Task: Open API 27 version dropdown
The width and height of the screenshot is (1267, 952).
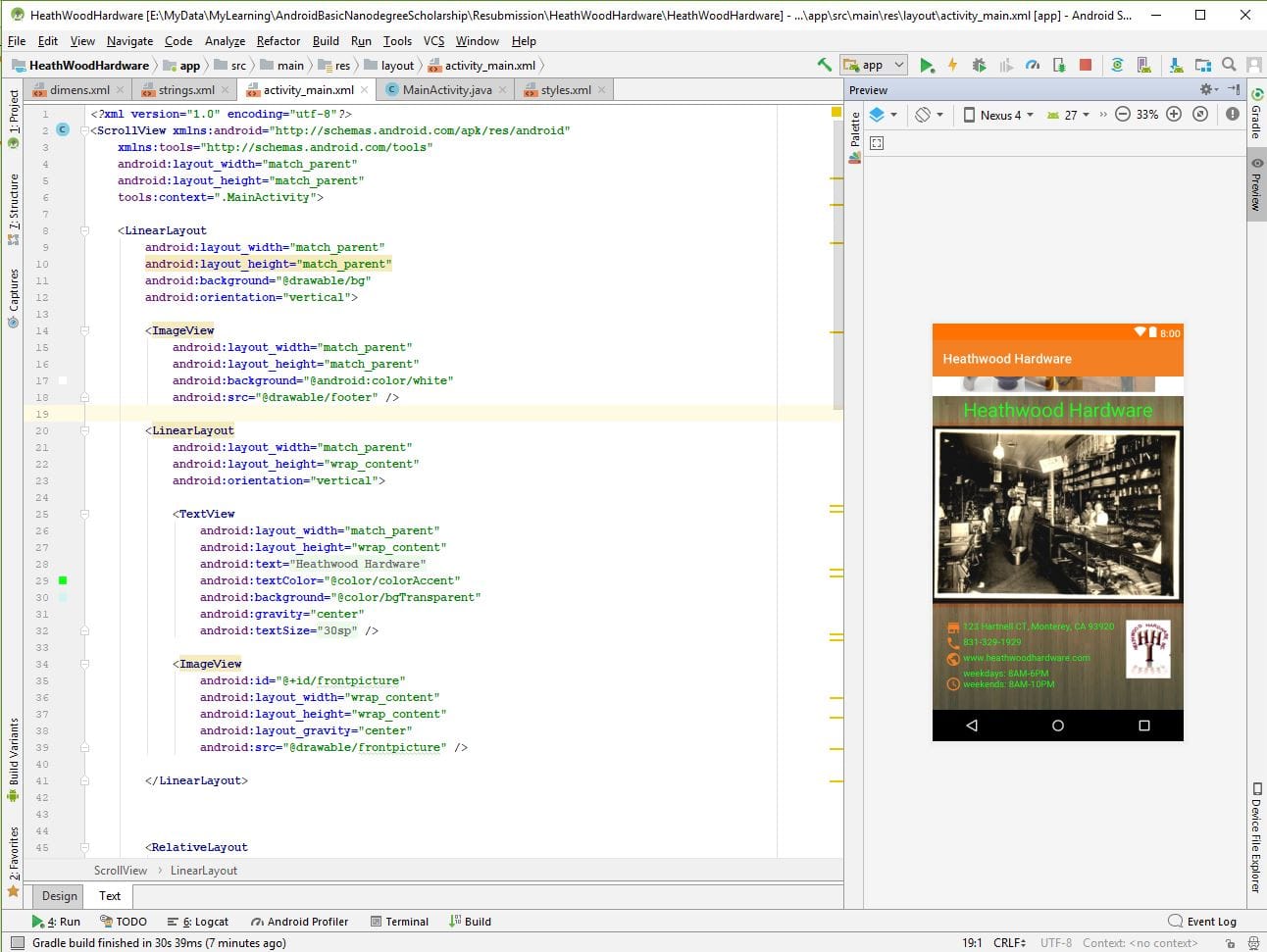Action: pos(1069,114)
